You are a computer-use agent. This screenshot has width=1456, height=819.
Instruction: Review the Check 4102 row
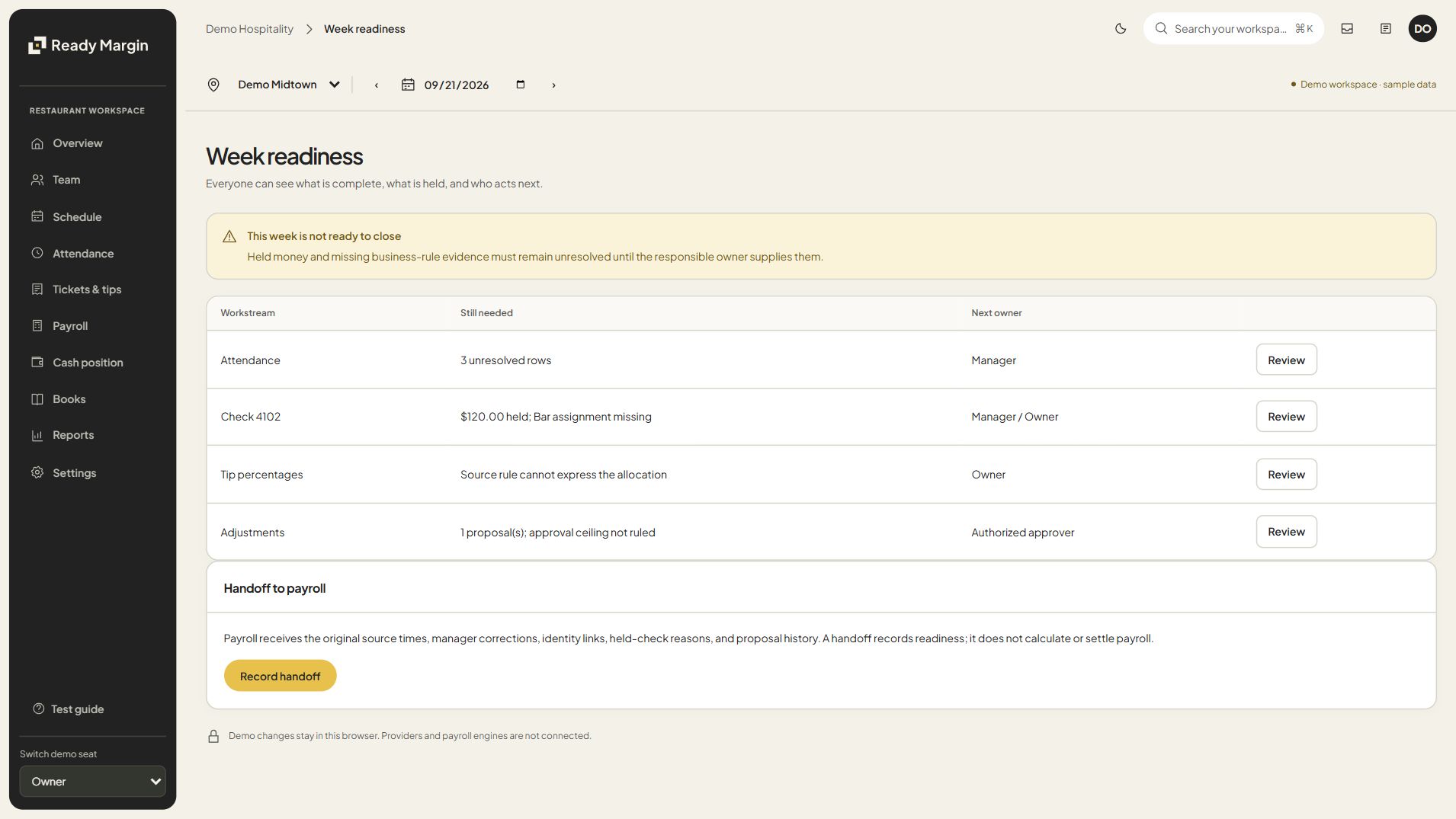(x=1286, y=416)
